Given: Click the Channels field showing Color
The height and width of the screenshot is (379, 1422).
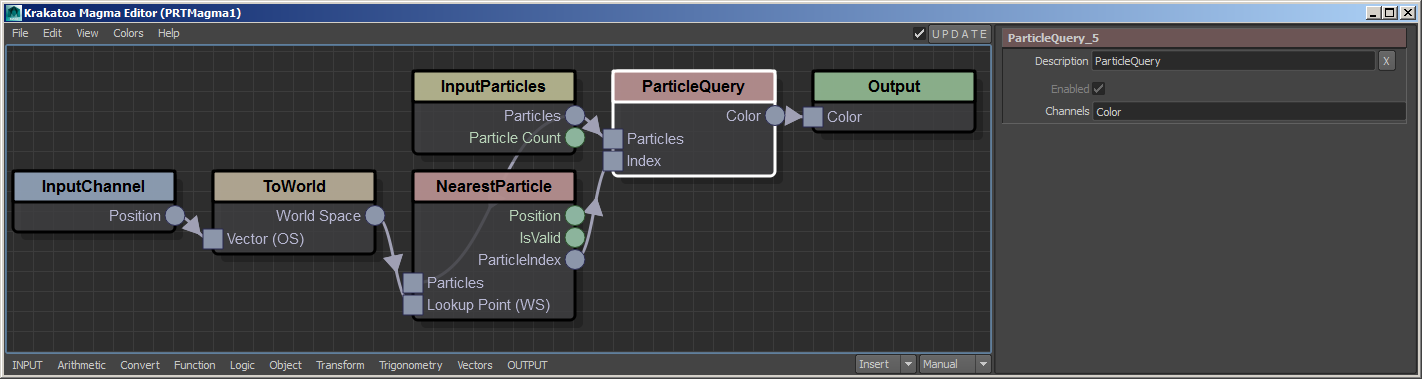Looking at the screenshot, I should [x=1248, y=112].
